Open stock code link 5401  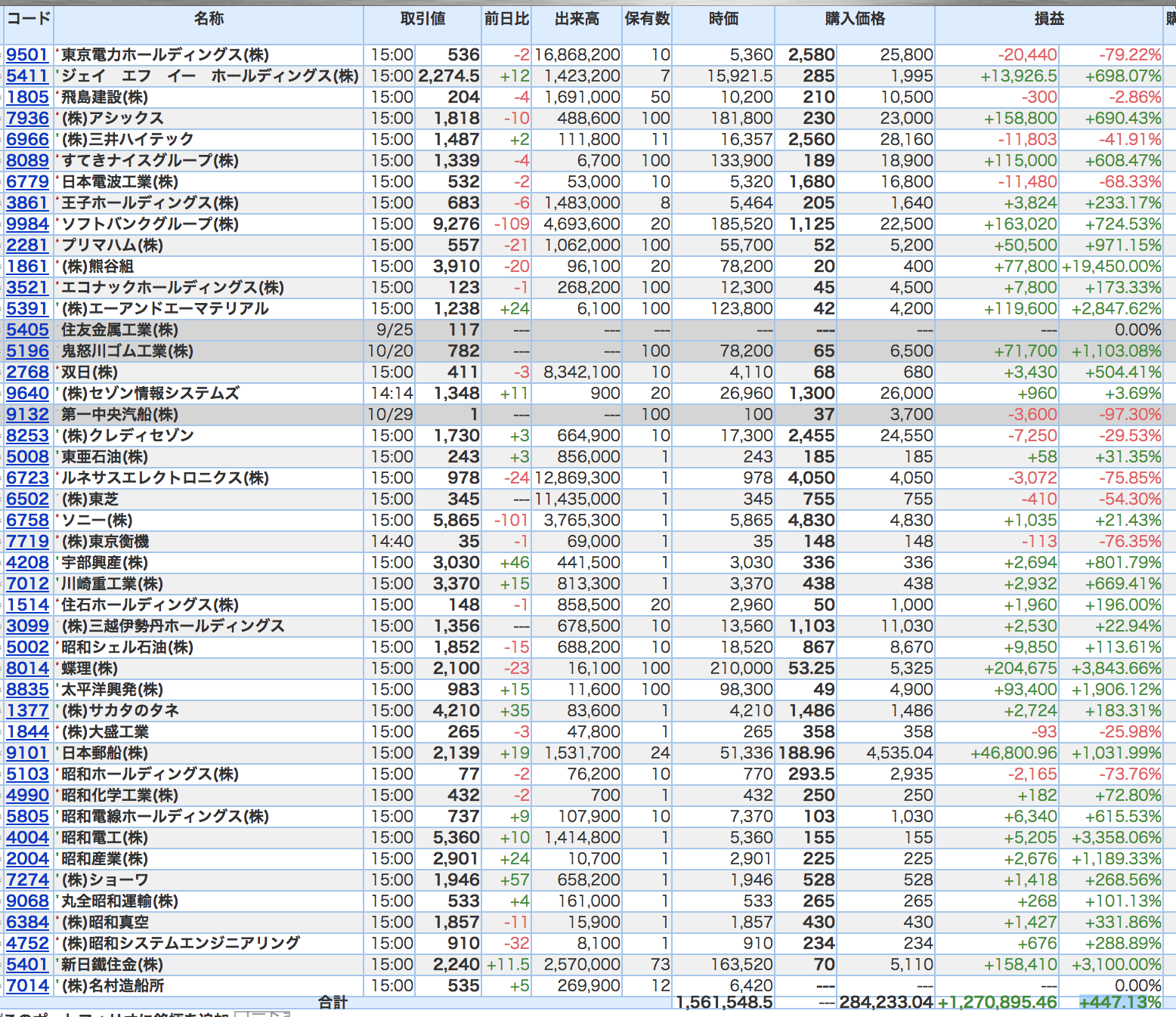27,964
